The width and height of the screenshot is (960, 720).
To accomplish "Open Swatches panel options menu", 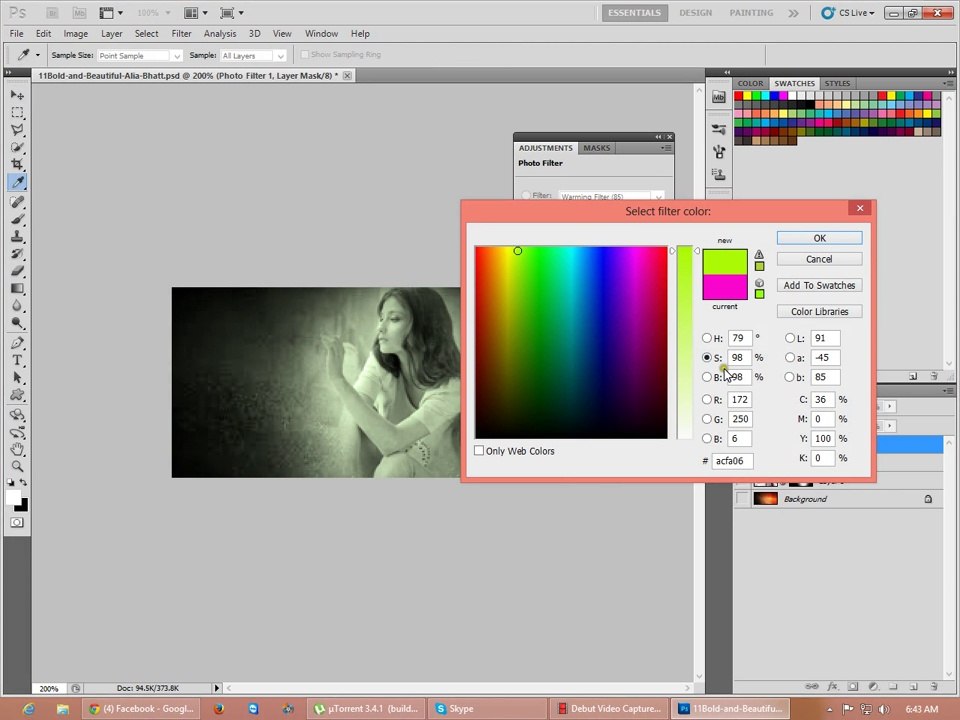I will pos(948,83).
